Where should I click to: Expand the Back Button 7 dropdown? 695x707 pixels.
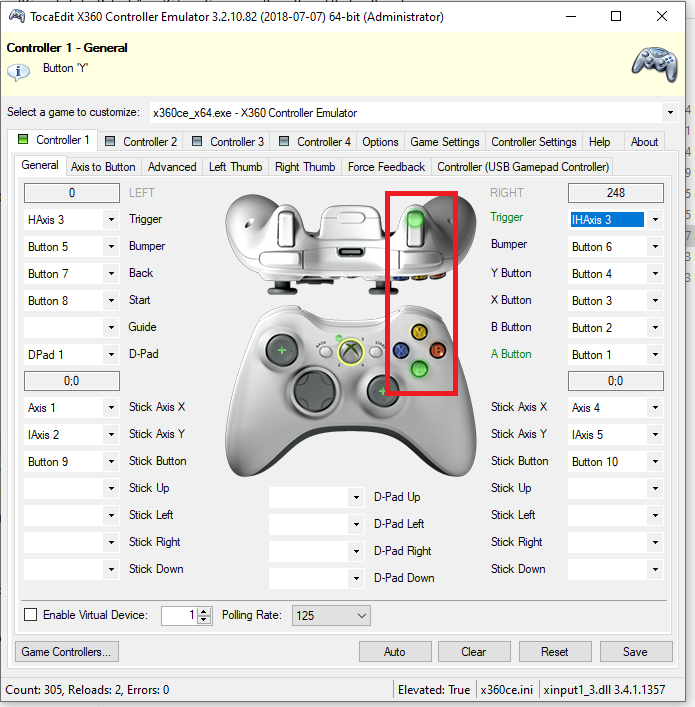point(111,274)
